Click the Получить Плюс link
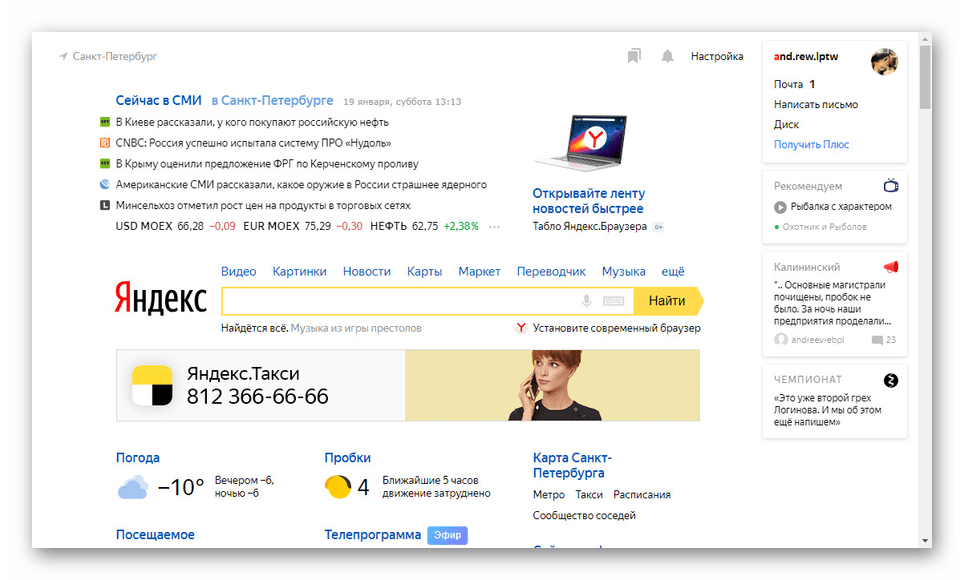This screenshot has height=580, width=964. point(811,145)
